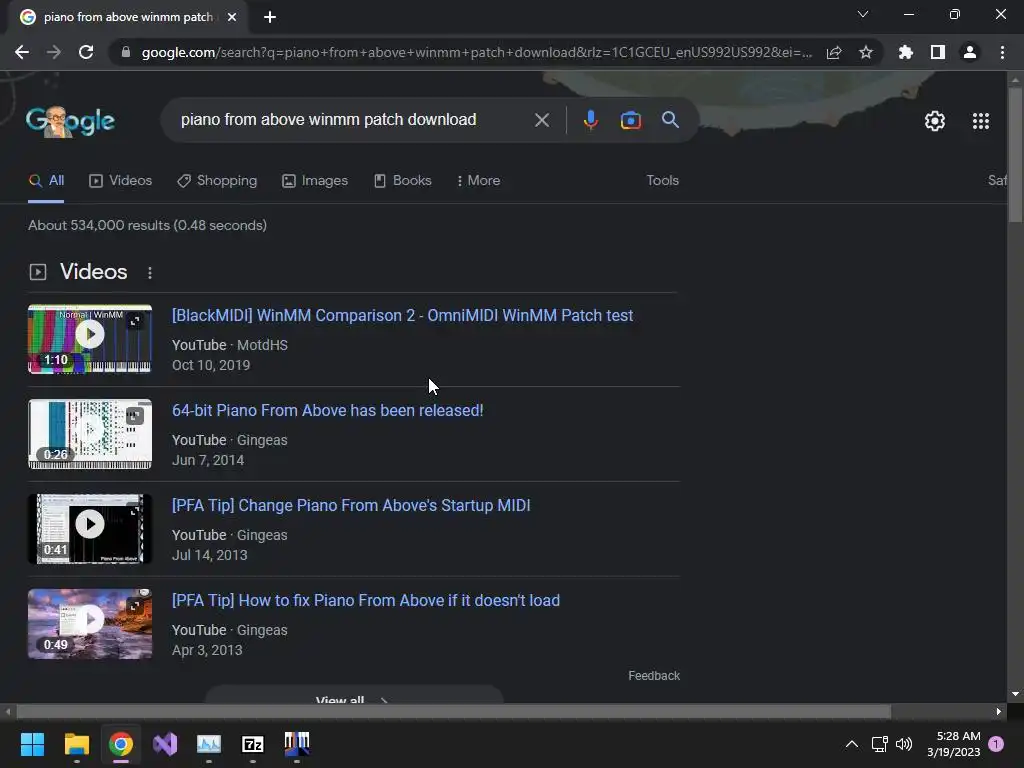1024x768 pixels.
Task: Close the 'piano from above winmm patch' tab
Action: (x=232, y=17)
